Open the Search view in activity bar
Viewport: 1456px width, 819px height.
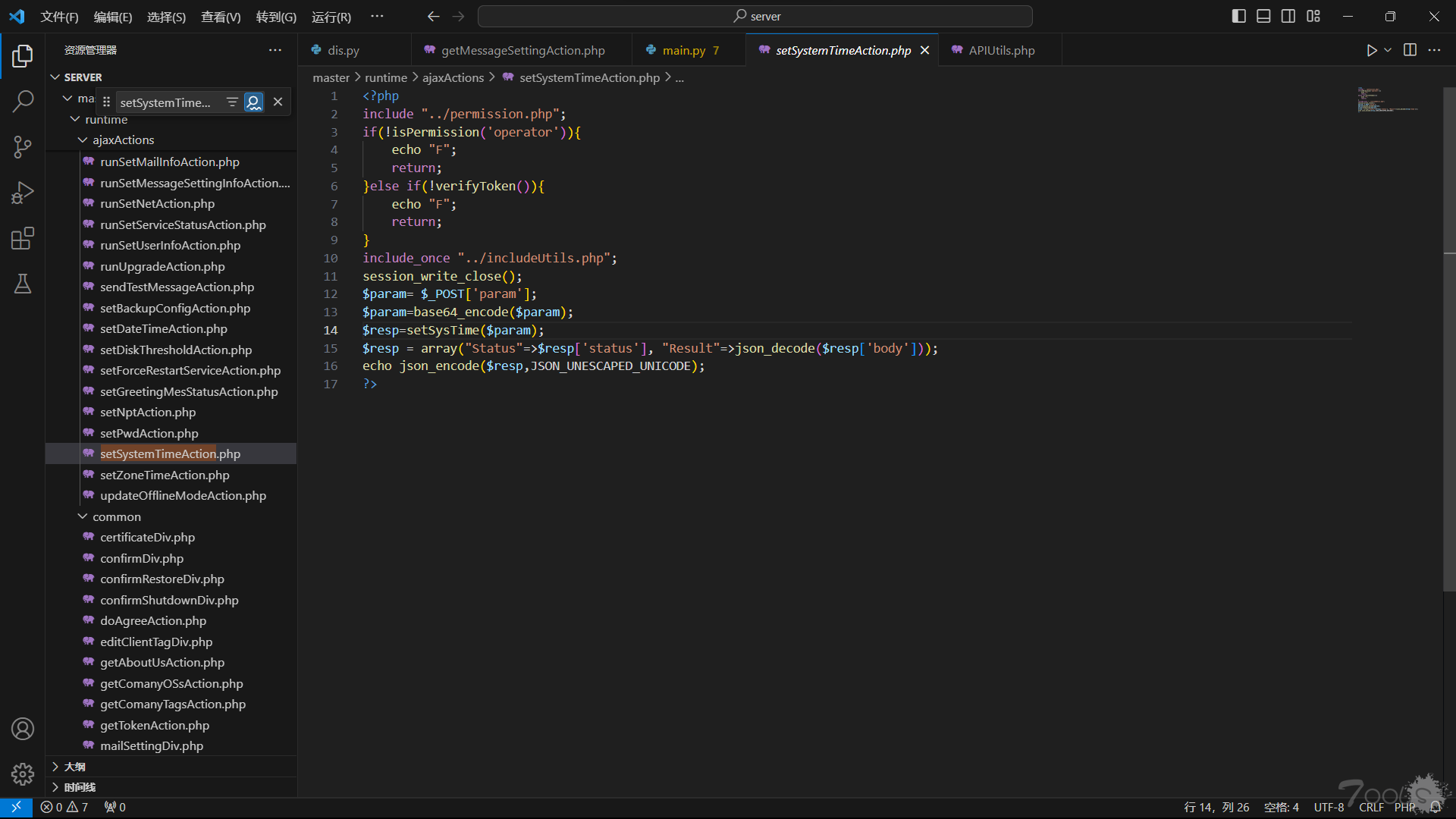(x=23, y=102)
